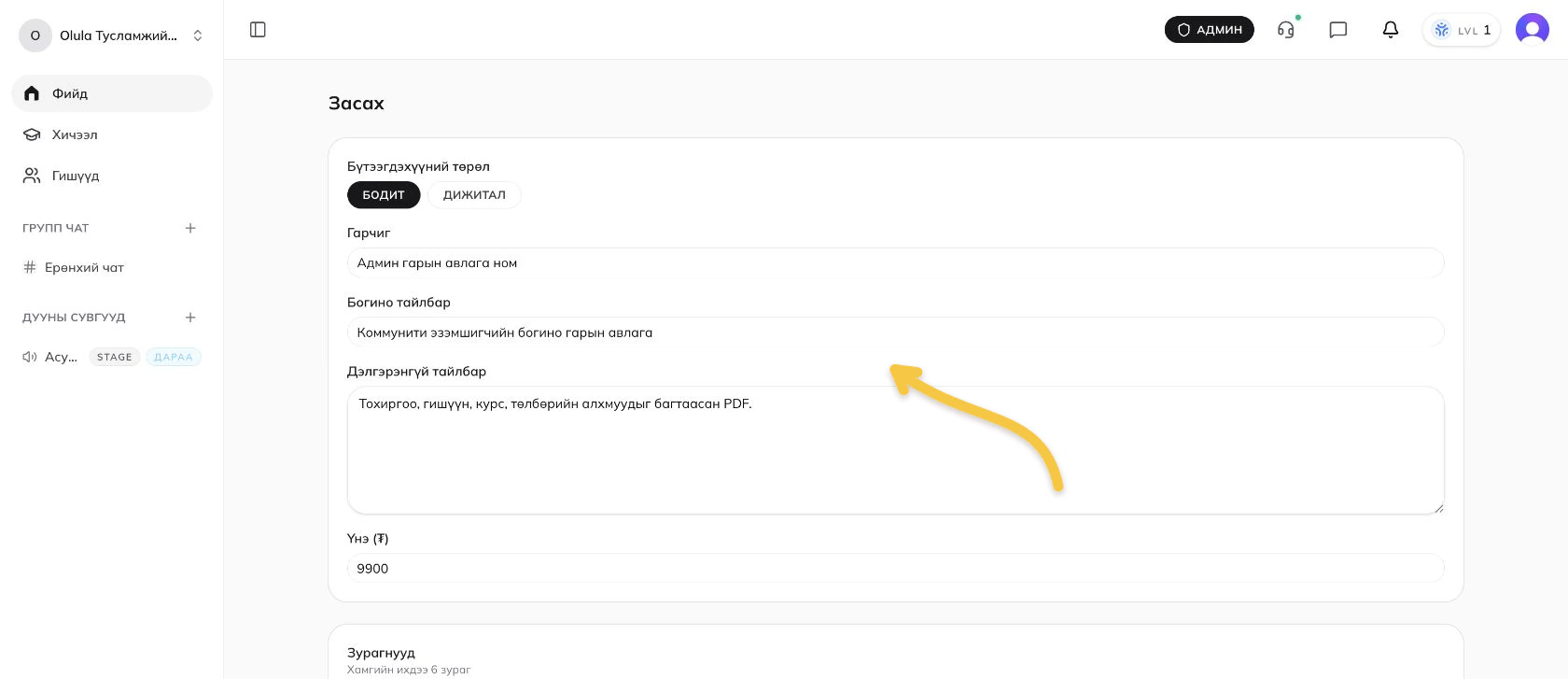Open the notifications bell
Image resolution: width=1568 pixels, height=679 pixels.
click(1391, 30)
